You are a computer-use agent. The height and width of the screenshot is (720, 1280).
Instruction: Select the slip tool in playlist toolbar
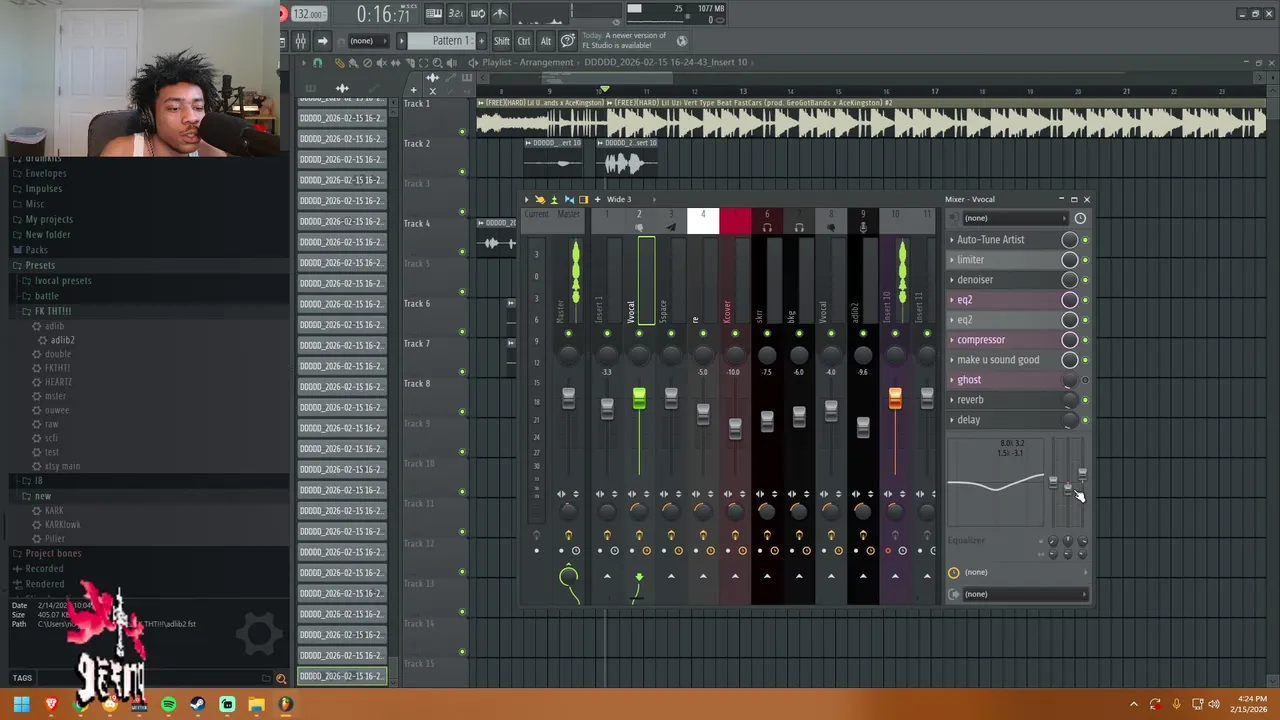point(395,62)
